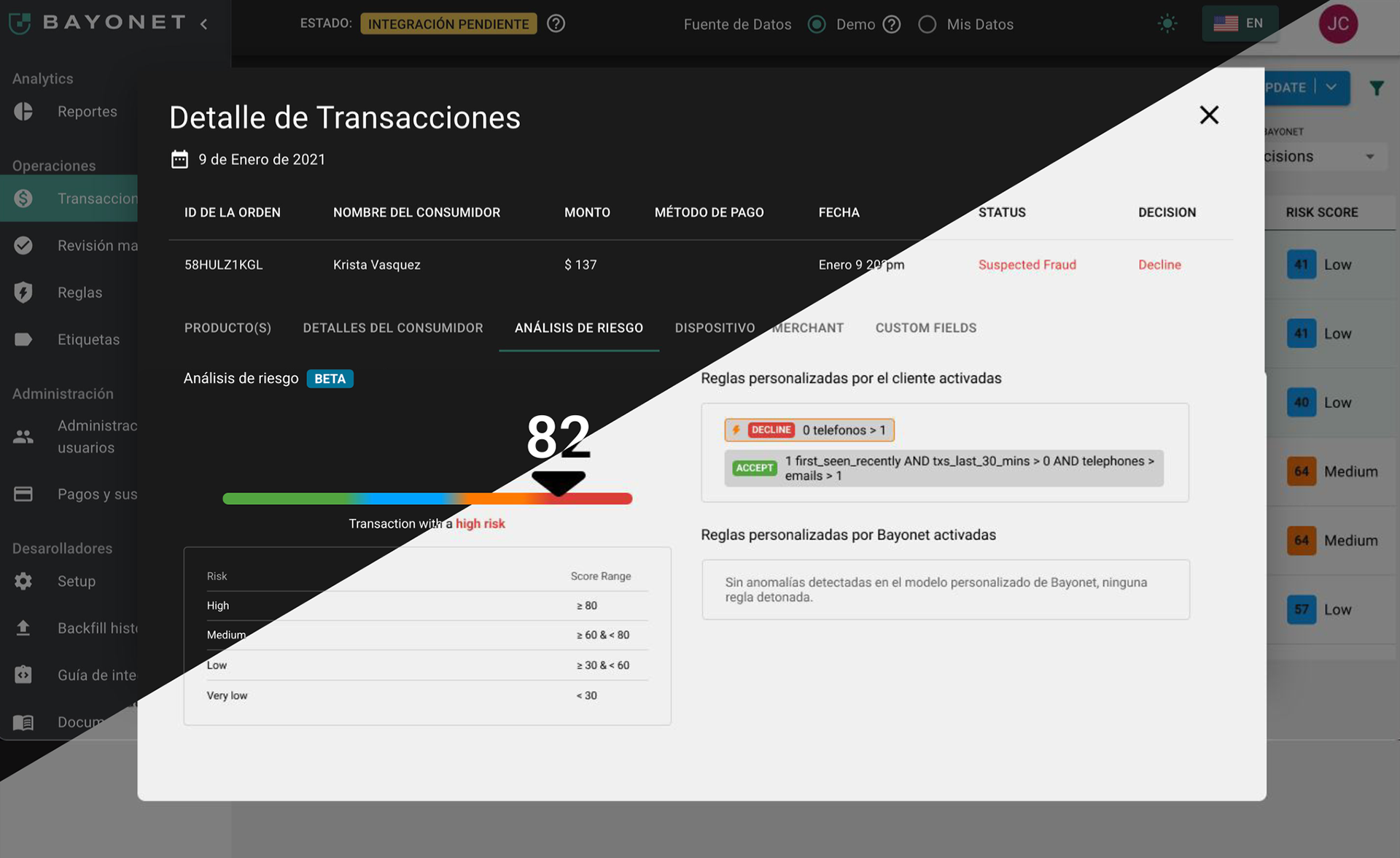Open the Merchant tab
Image resolution: width=1400 pixels, height=858 pixels.
[x=808, y=328]
